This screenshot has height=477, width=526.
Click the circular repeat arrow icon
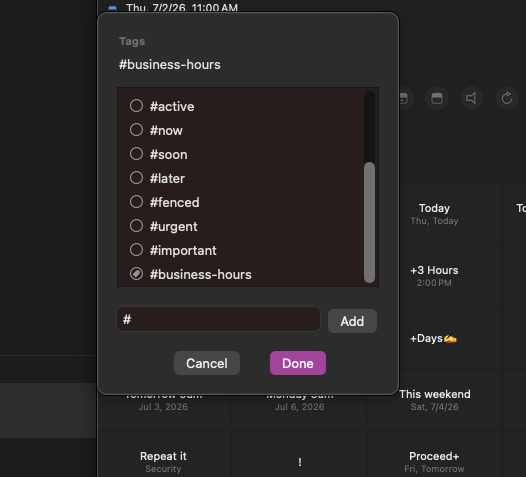(x=507, y=98)
